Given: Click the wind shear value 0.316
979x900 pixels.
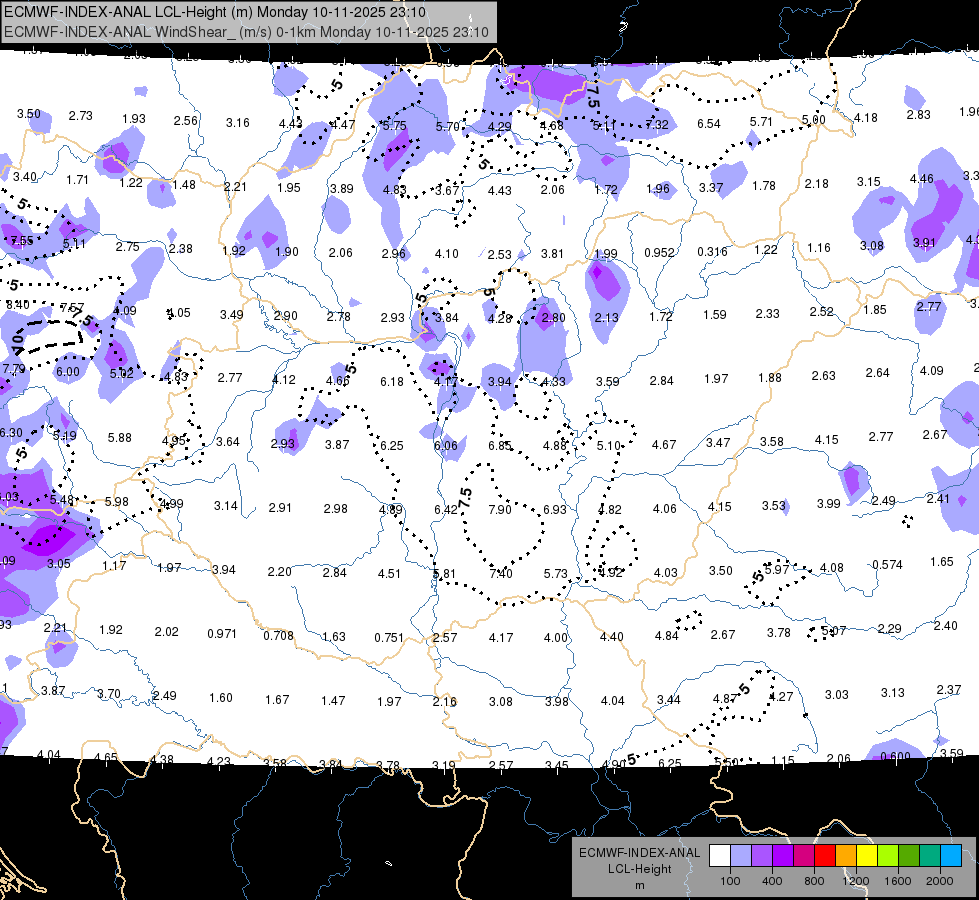Looking at the screenshot, I should click(712, 252).
